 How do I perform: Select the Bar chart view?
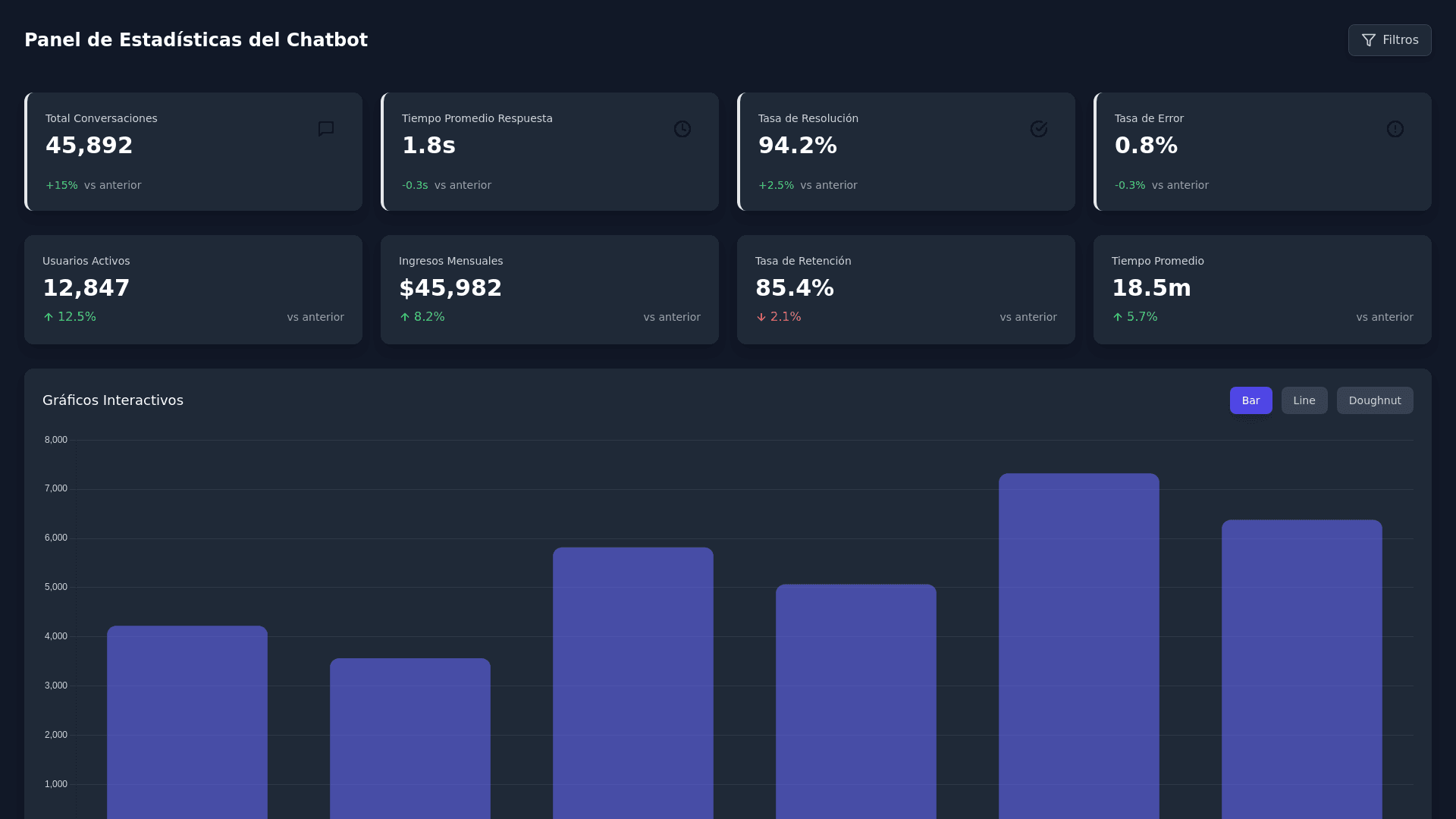pyautogui.click(x=1250, y=400)
